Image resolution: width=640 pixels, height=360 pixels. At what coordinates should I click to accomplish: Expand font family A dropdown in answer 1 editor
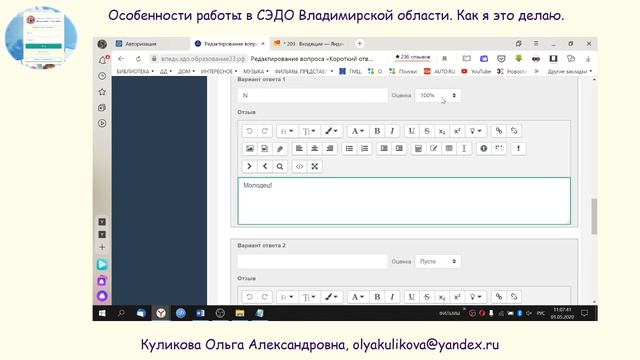point(358,131)
